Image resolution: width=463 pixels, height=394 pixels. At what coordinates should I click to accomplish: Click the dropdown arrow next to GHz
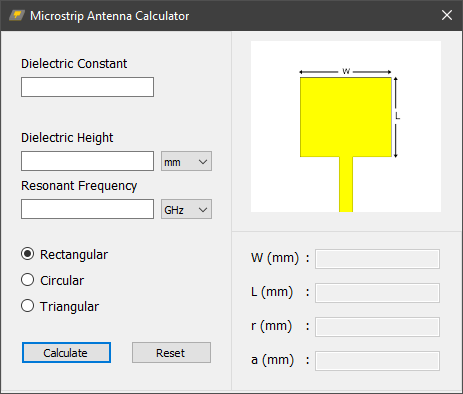[203, 210]
